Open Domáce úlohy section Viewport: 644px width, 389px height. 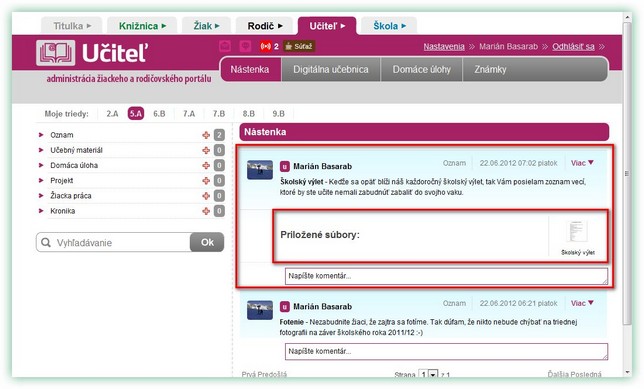coord(421,69)
